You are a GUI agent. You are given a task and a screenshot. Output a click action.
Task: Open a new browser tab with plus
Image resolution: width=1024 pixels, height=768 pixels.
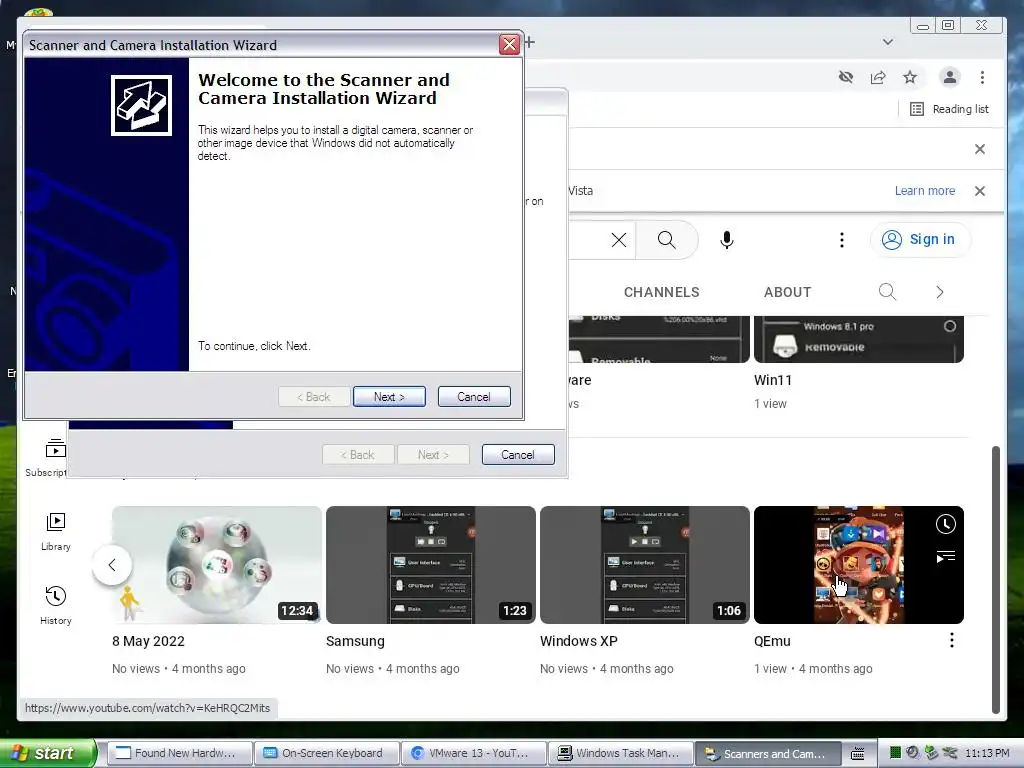coord(530,42)
